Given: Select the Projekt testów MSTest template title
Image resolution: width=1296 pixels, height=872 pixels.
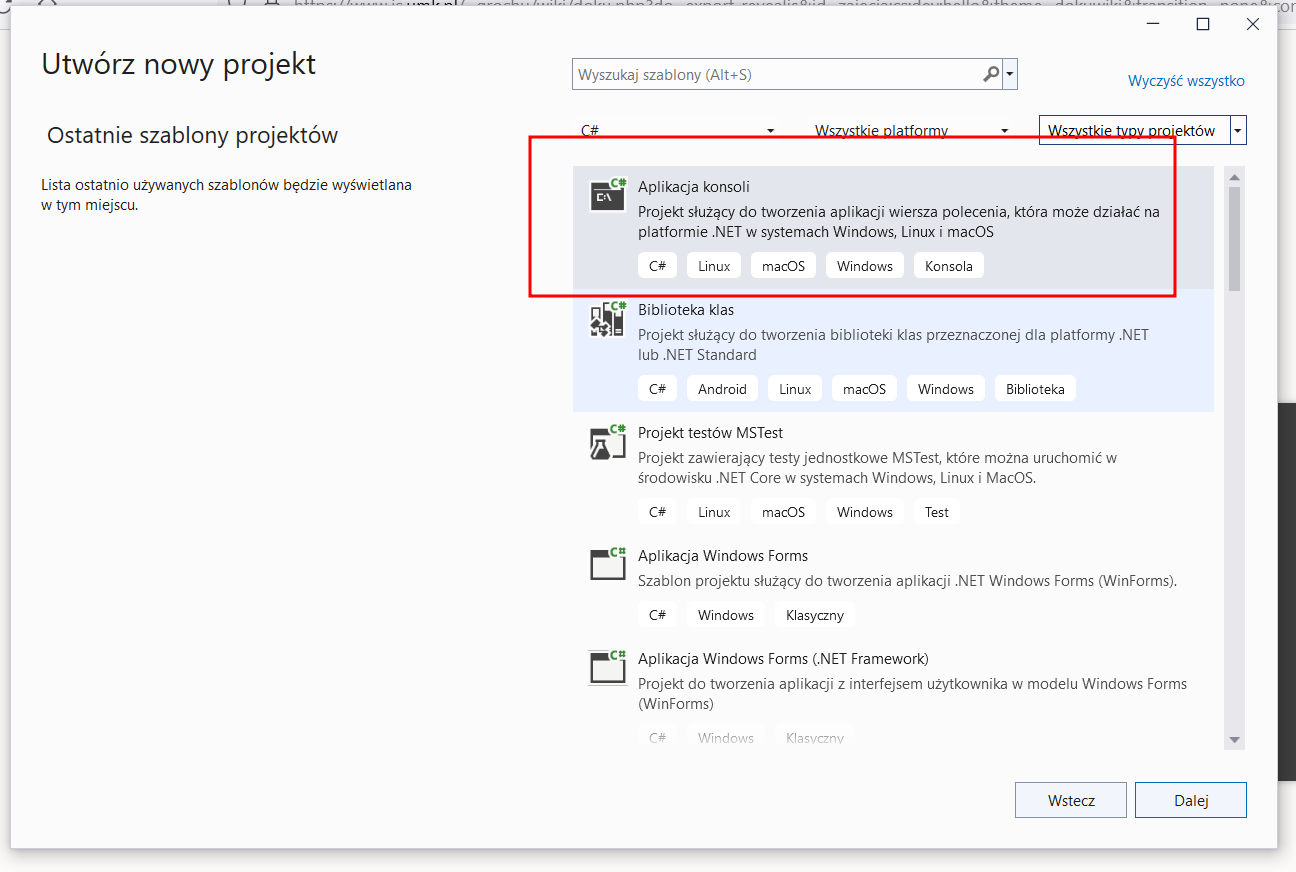Looking at the screenshot, I should tap(710, 433).
